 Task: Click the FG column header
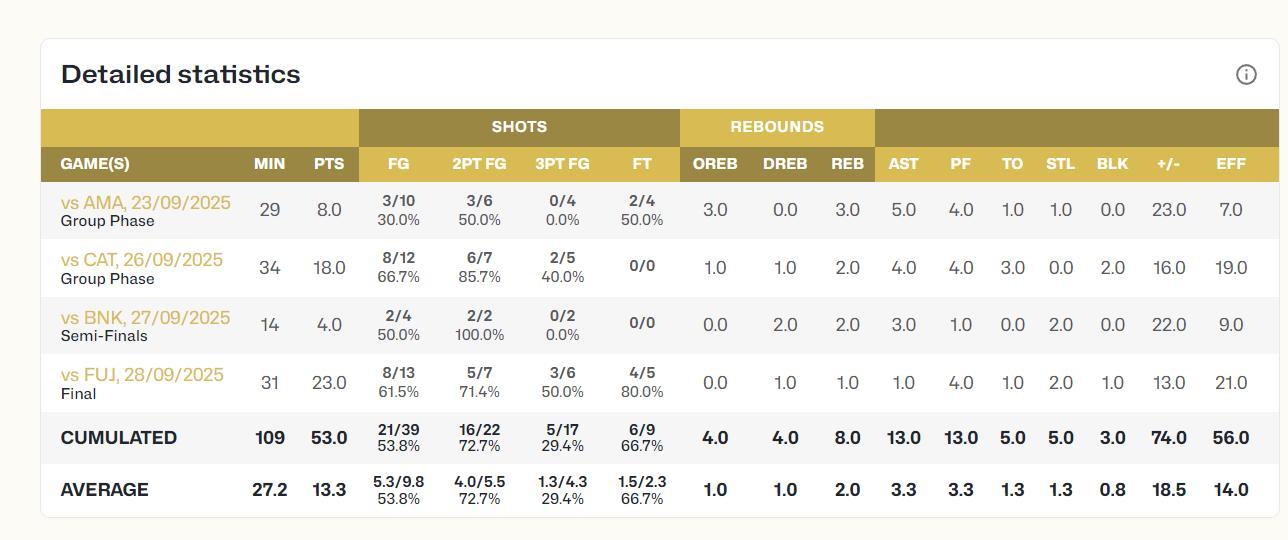(398, 164)
